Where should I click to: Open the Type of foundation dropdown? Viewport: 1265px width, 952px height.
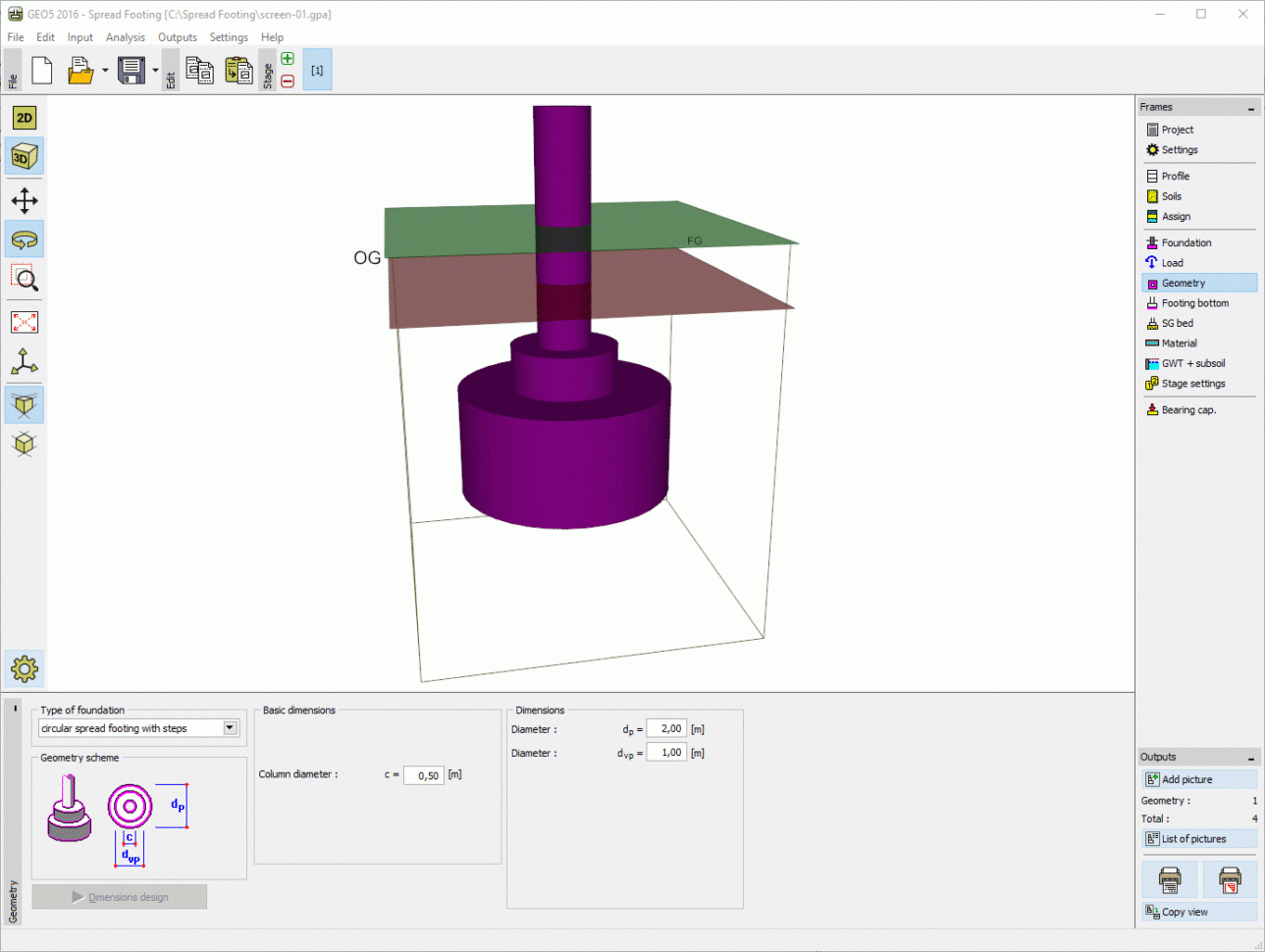point(229,728)
